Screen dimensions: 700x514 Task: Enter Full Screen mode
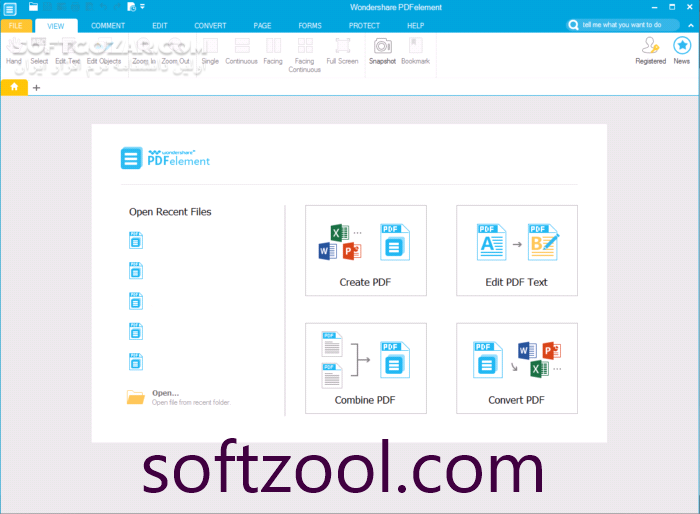tap(342, 51)
